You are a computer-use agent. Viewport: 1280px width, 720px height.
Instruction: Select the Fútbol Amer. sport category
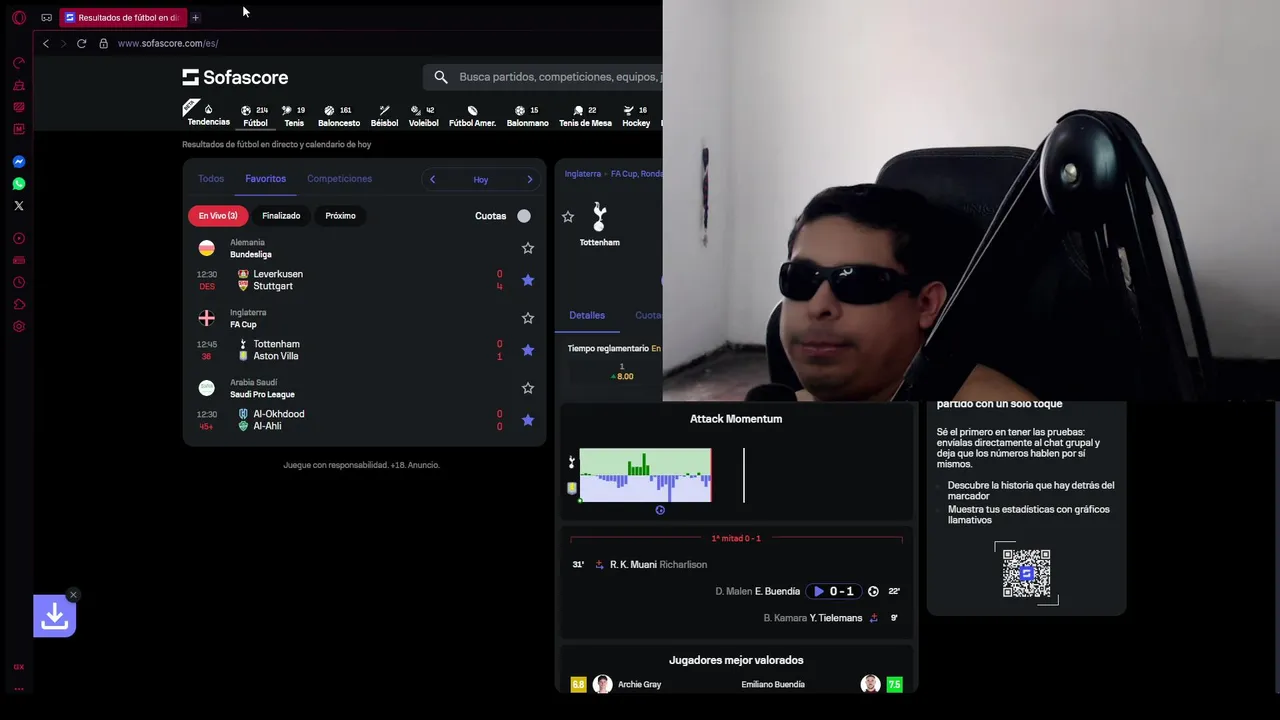click(x=472, y=116)
